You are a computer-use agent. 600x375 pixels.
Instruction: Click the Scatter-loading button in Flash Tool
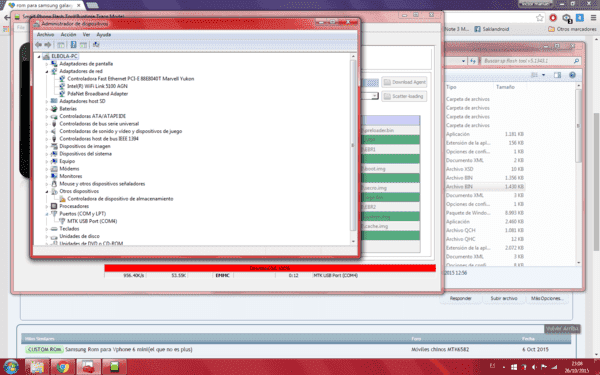click(x=404, y=96)
